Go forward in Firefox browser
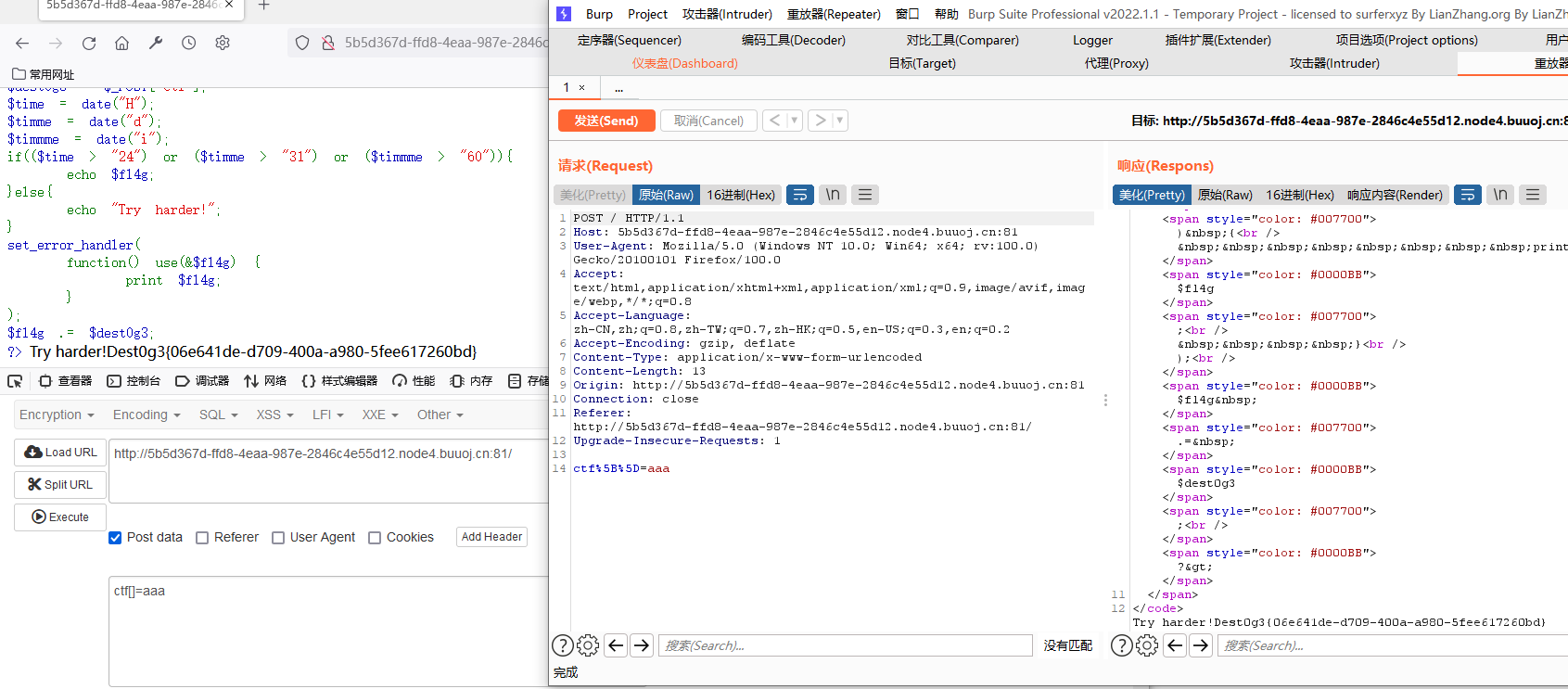 56,44
